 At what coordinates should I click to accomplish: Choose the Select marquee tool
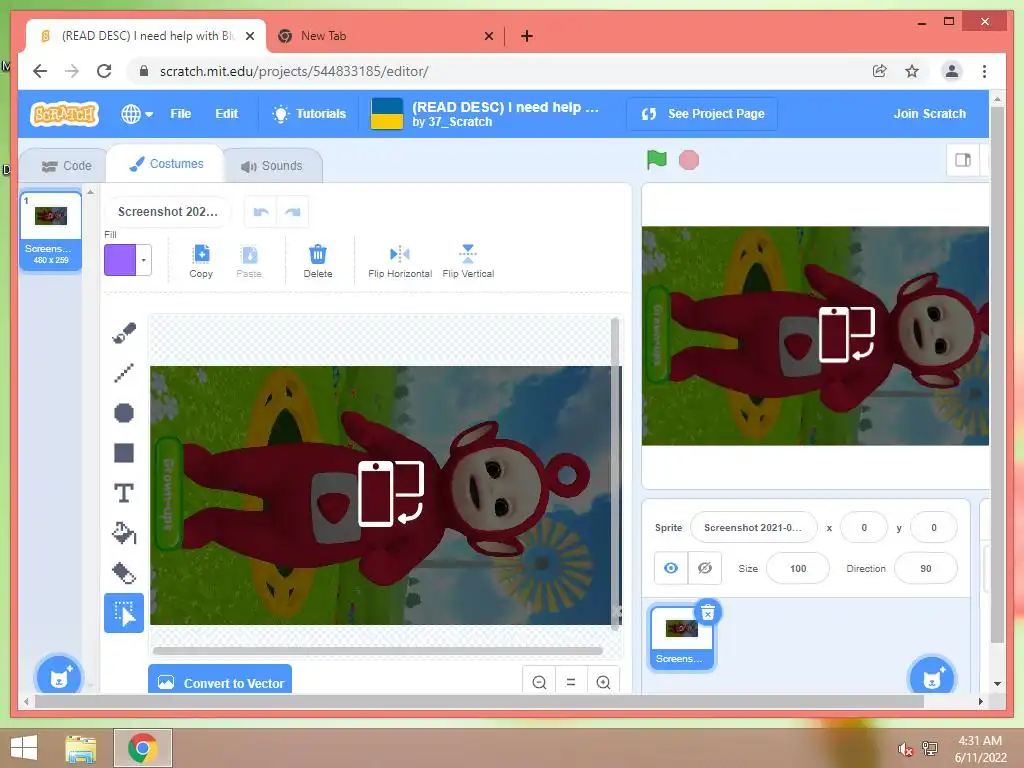(123, 613)
